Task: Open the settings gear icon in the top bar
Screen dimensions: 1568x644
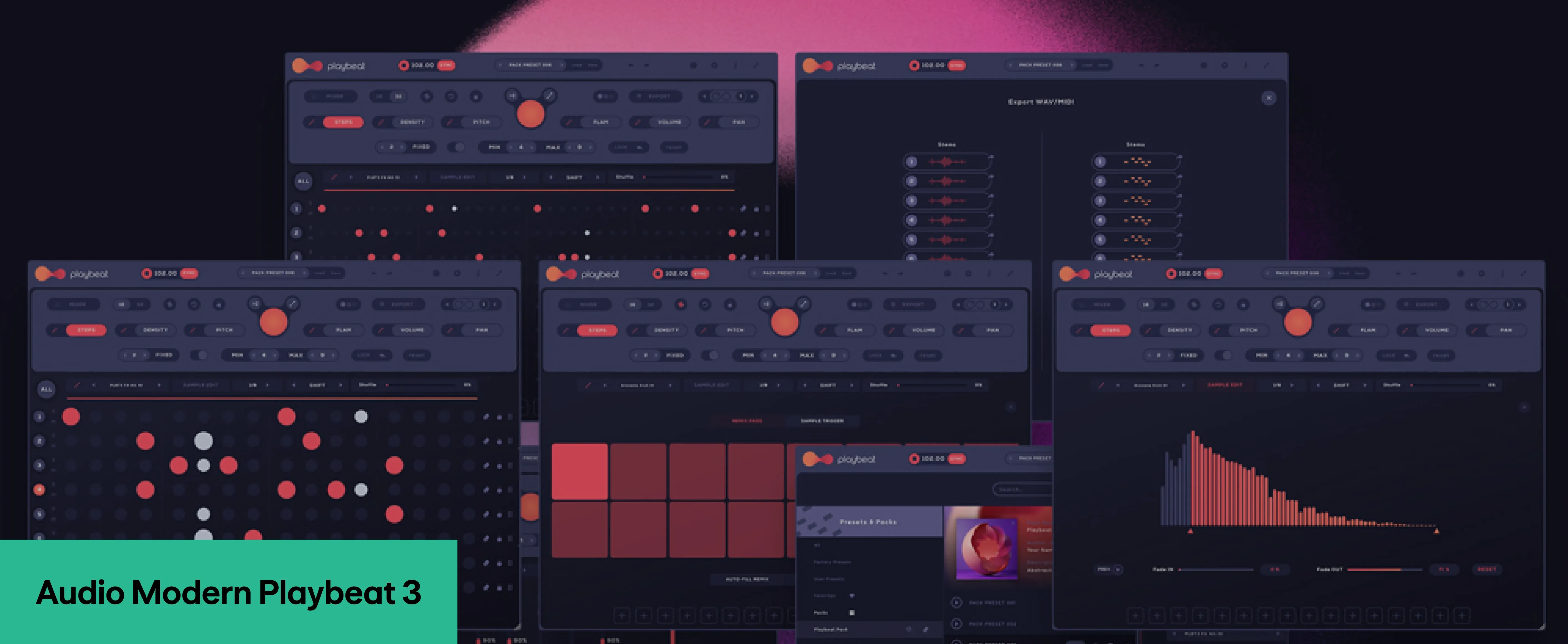Action: pyautogui.click(x=714, y=65)
